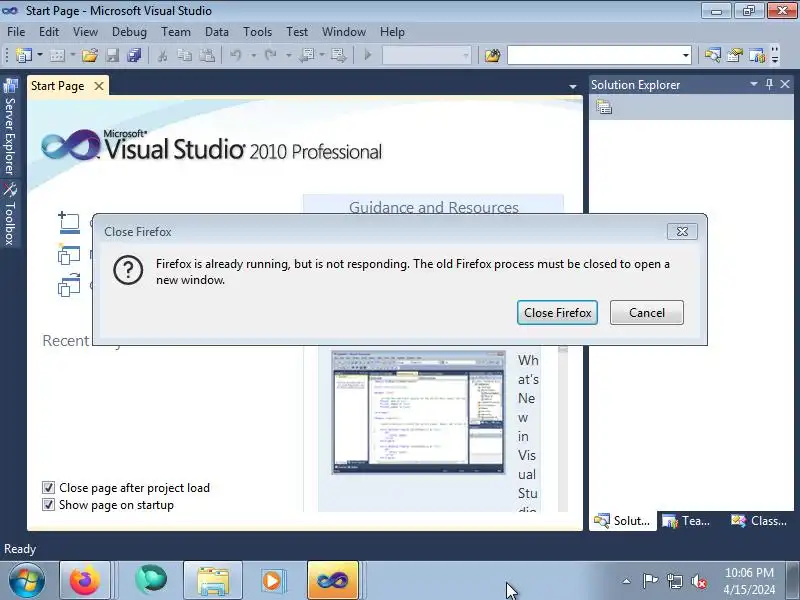Click the Open File folder icon

pos(90,55)
